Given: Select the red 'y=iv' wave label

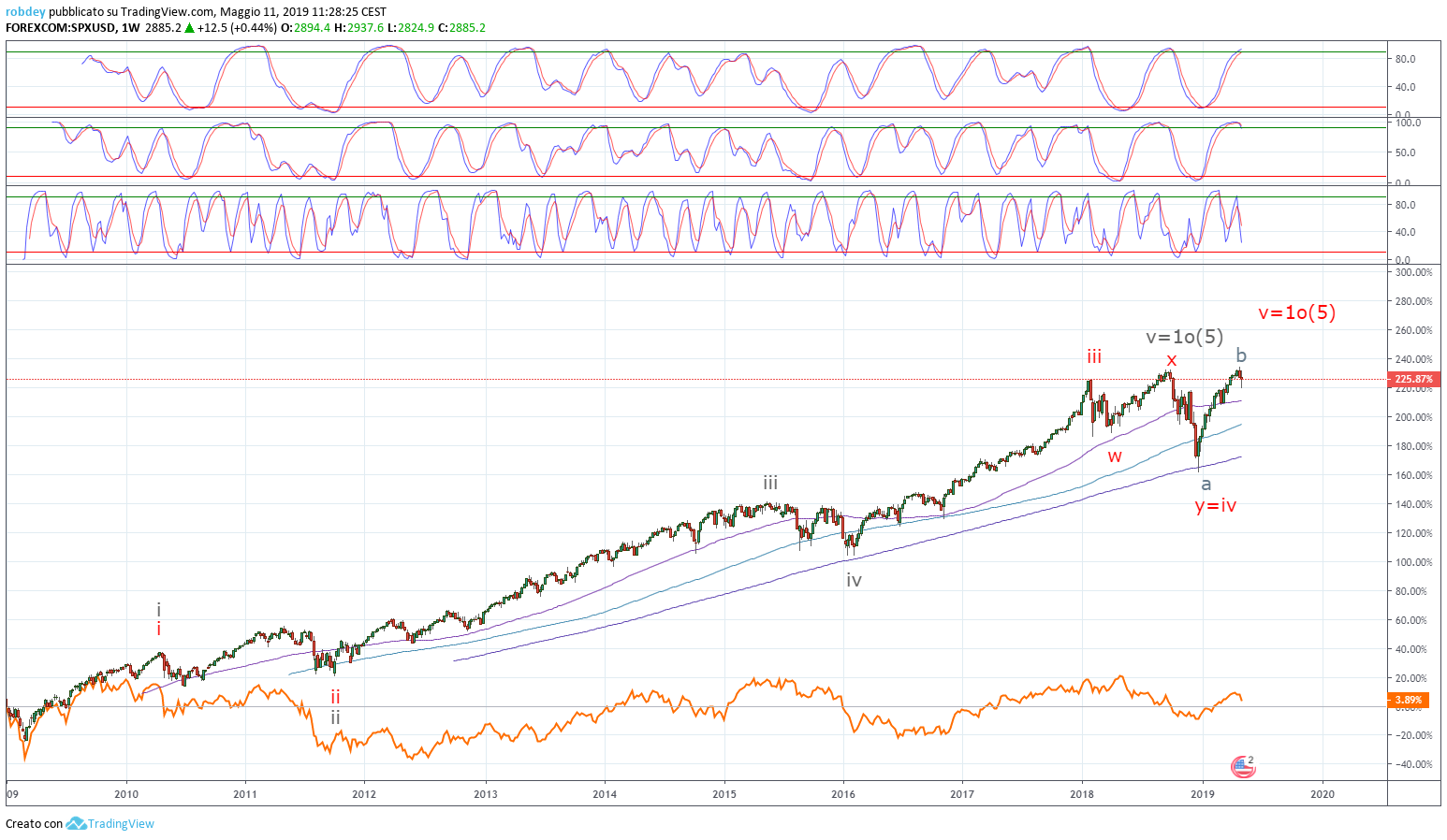Looking at the screenshot, I should pyautogui.click(x=1216, y=506).
